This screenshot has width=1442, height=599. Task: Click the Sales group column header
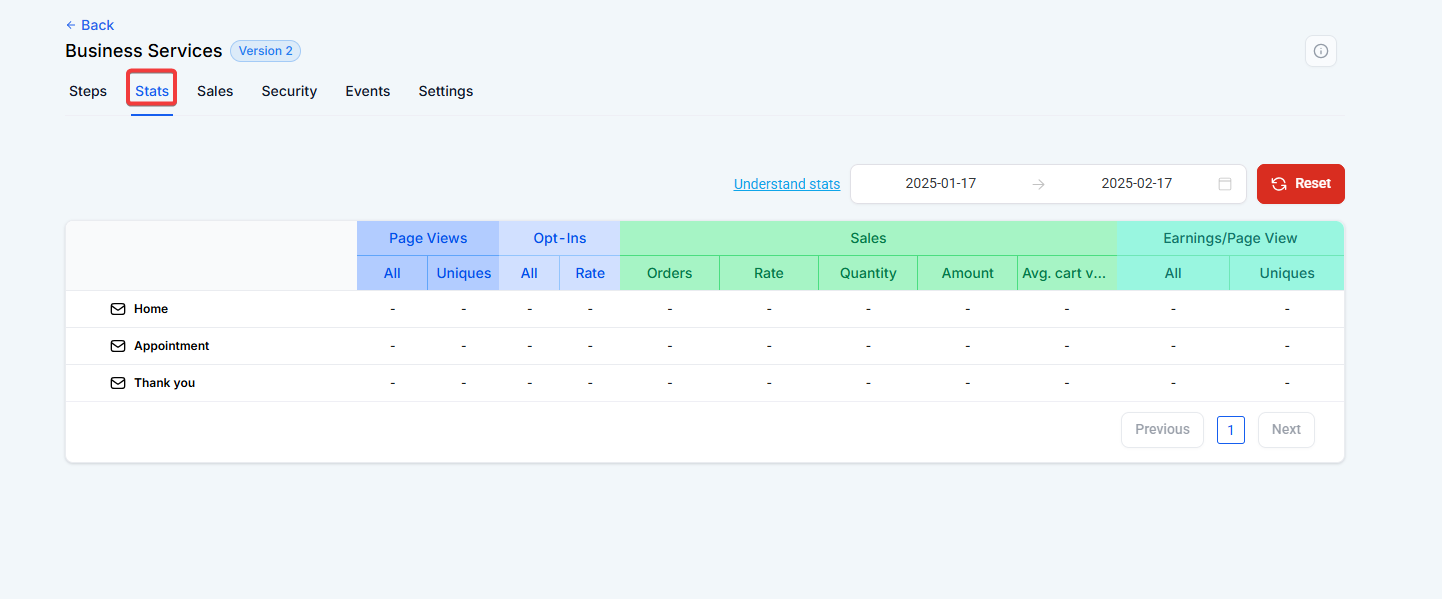[868, 238]
